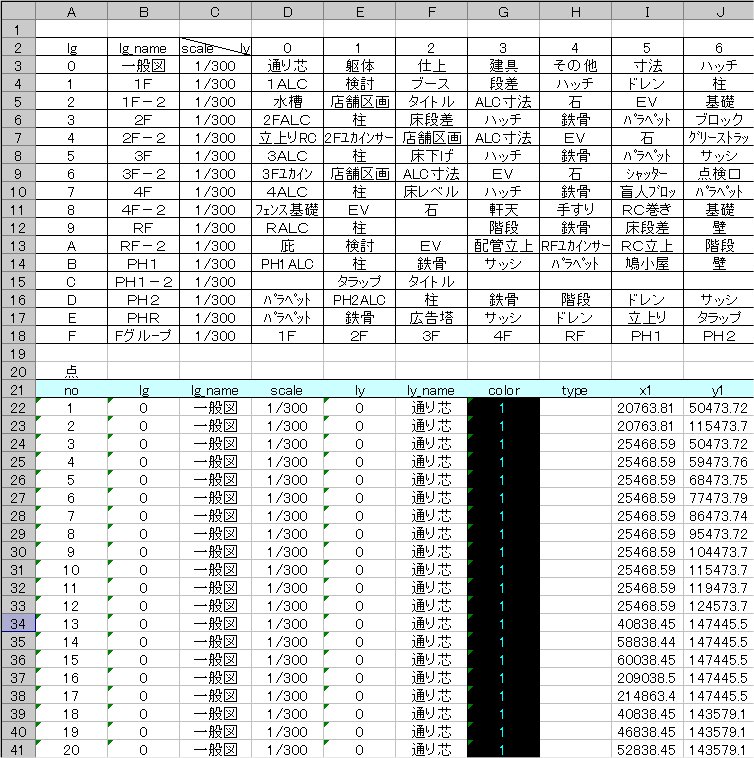Select the フェンス基礎 cell
754x758 pixels.
tap(287, 210)
